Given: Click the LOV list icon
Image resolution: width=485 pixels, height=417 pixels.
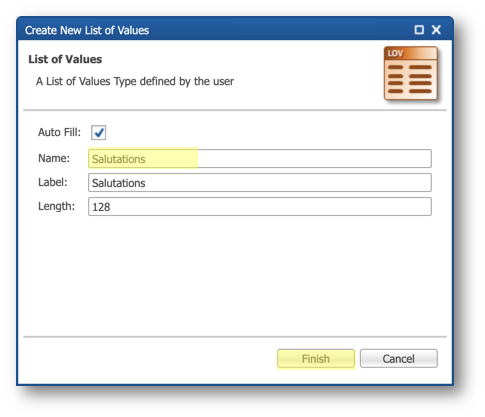Looking at the screenshot, I should pos(411,73).
